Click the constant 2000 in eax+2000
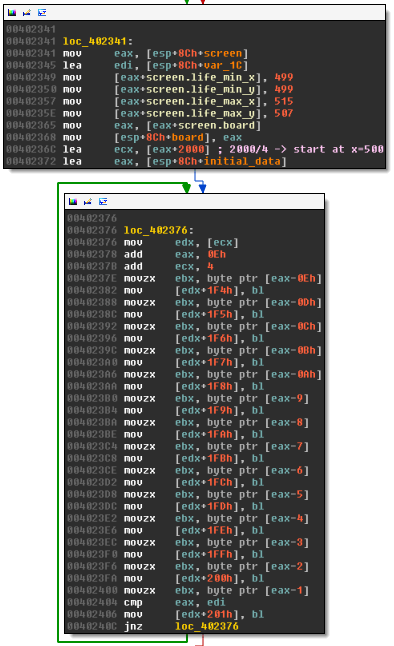This screenshot has width=394, height=646. (191, 149)
